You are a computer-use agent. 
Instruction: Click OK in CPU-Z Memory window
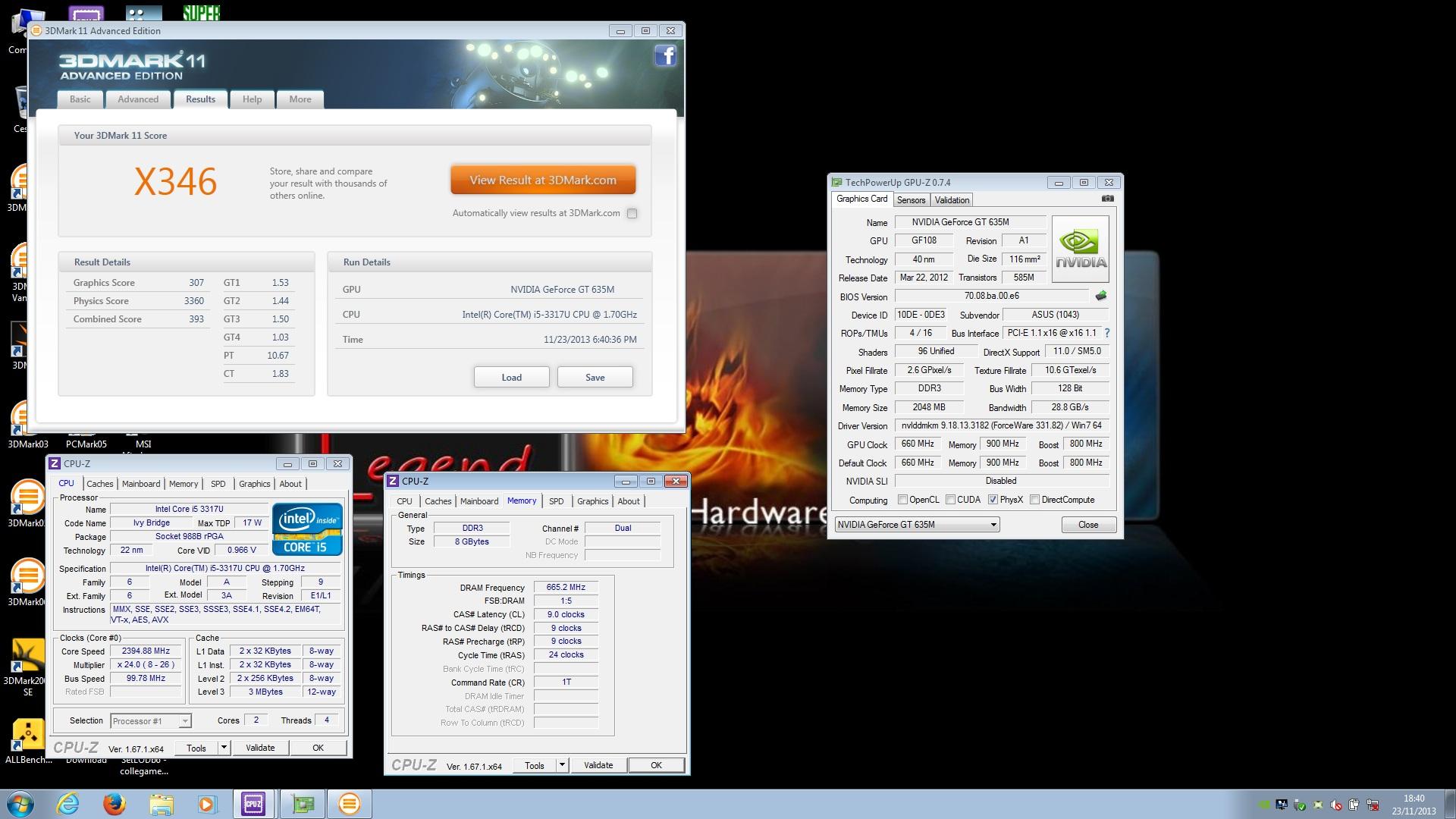tap(656, 765)
